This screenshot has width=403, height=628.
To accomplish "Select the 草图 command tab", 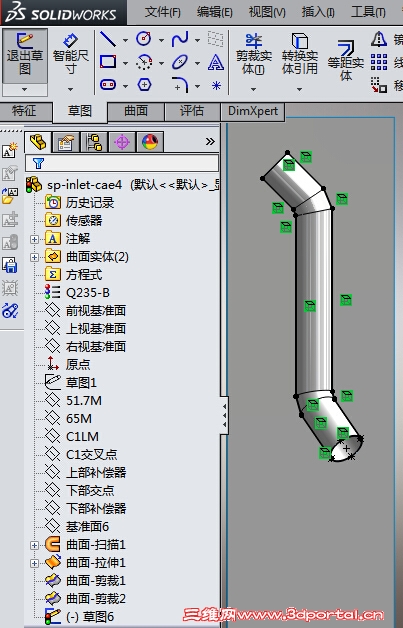I will click(80, 111).
